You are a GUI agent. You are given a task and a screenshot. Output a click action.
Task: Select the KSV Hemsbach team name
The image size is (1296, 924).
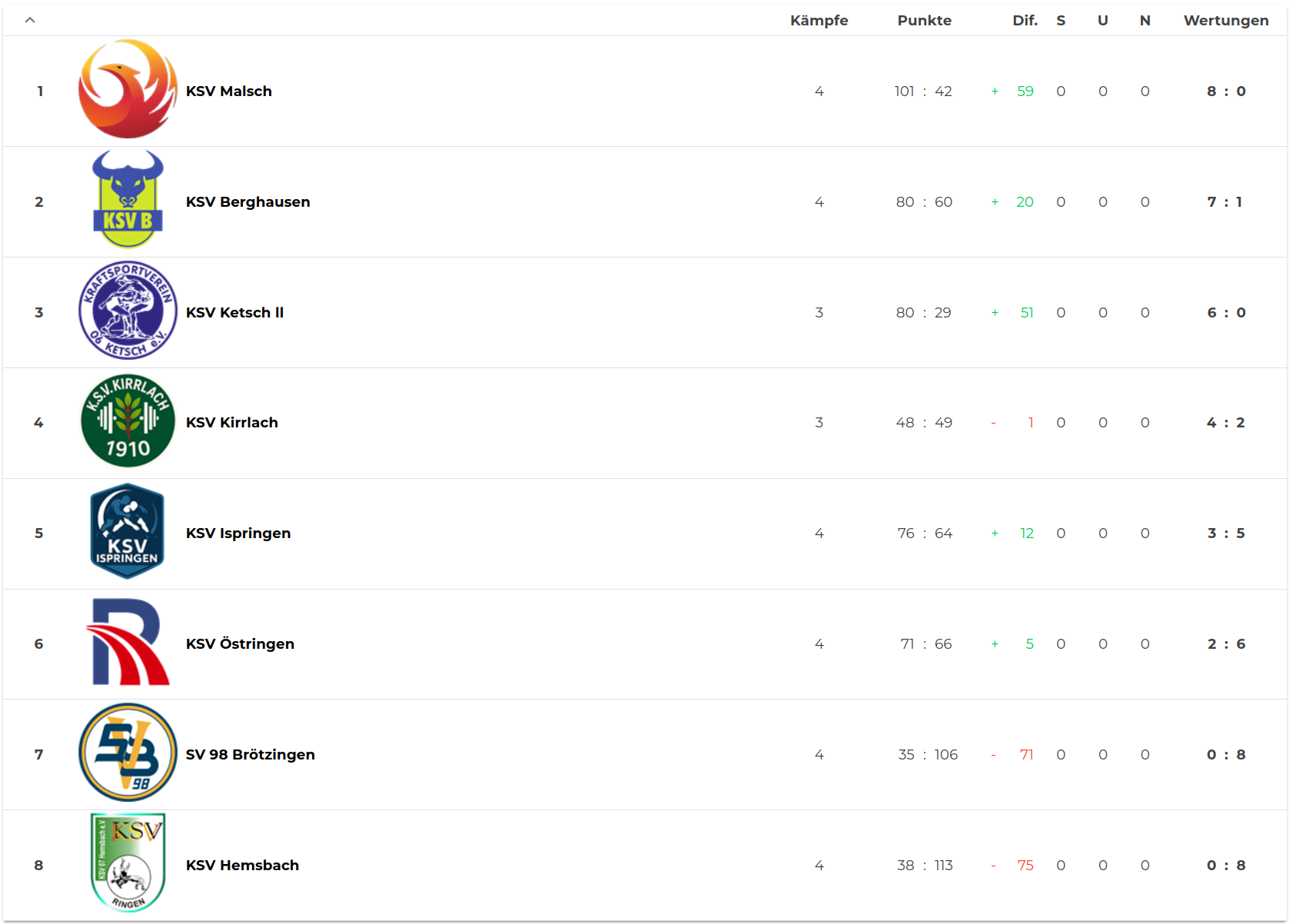(x=242, y=866)
